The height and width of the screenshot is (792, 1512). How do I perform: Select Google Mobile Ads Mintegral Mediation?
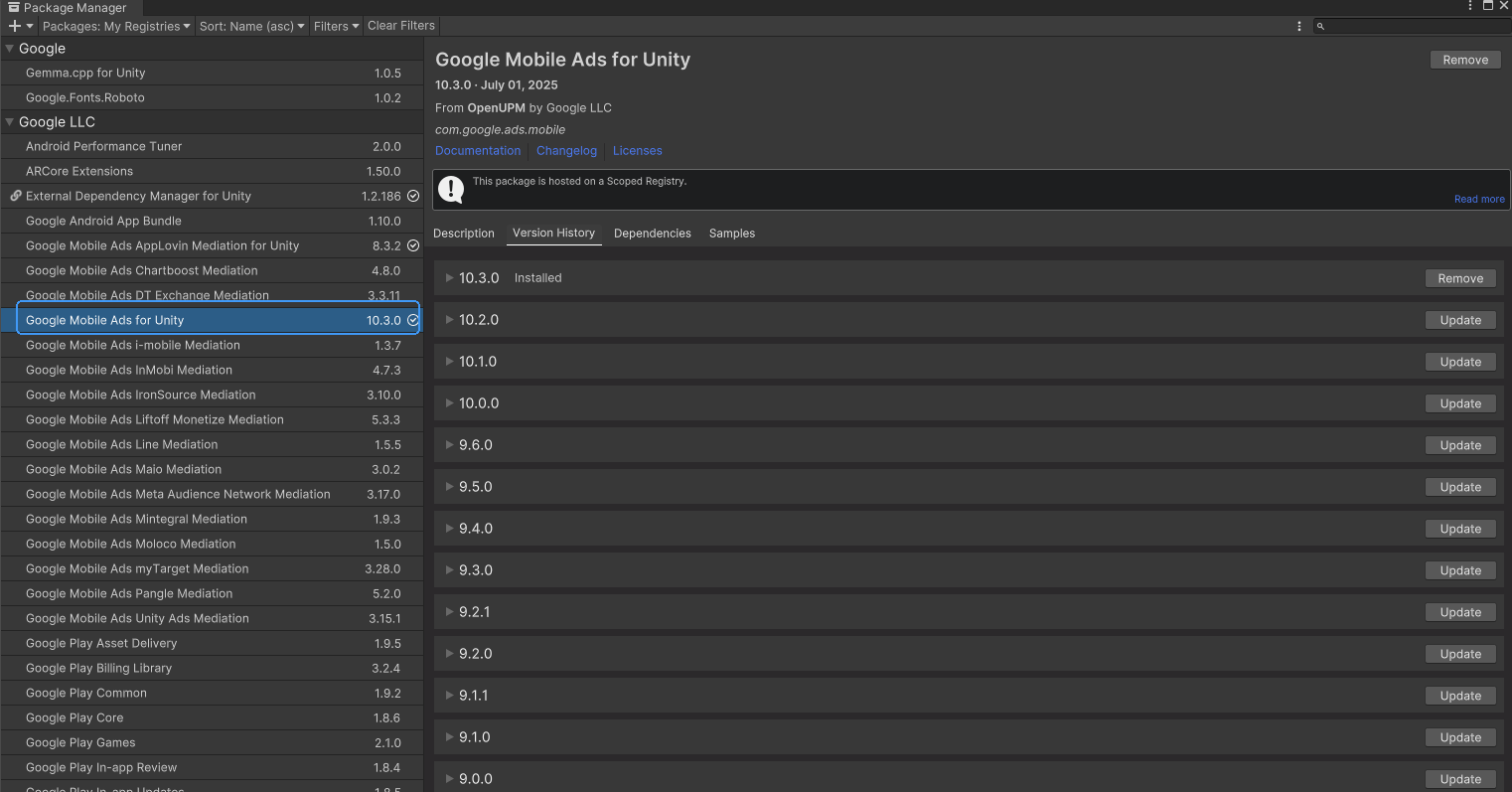pos(212,519)
